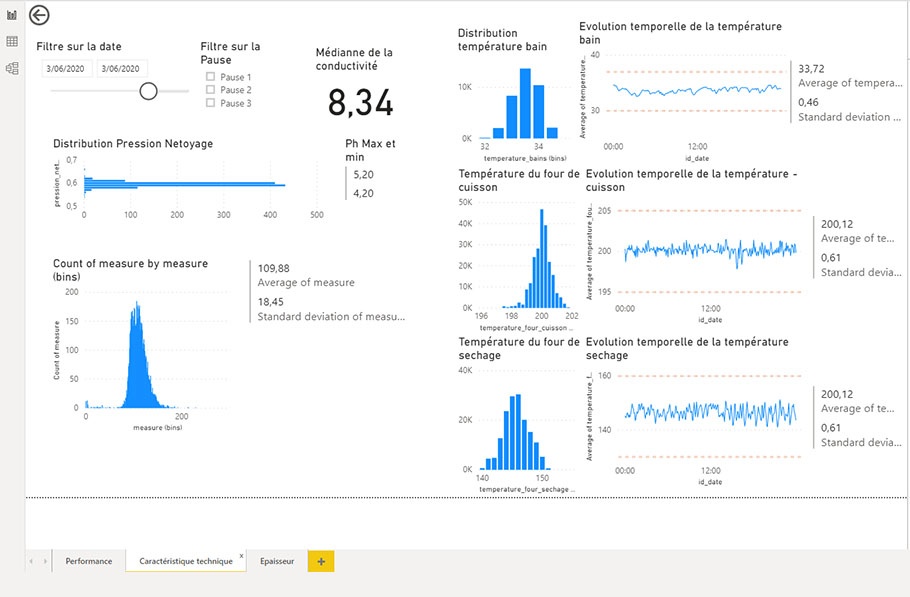Check the Pause 1 checkbox

pos(210,77)
